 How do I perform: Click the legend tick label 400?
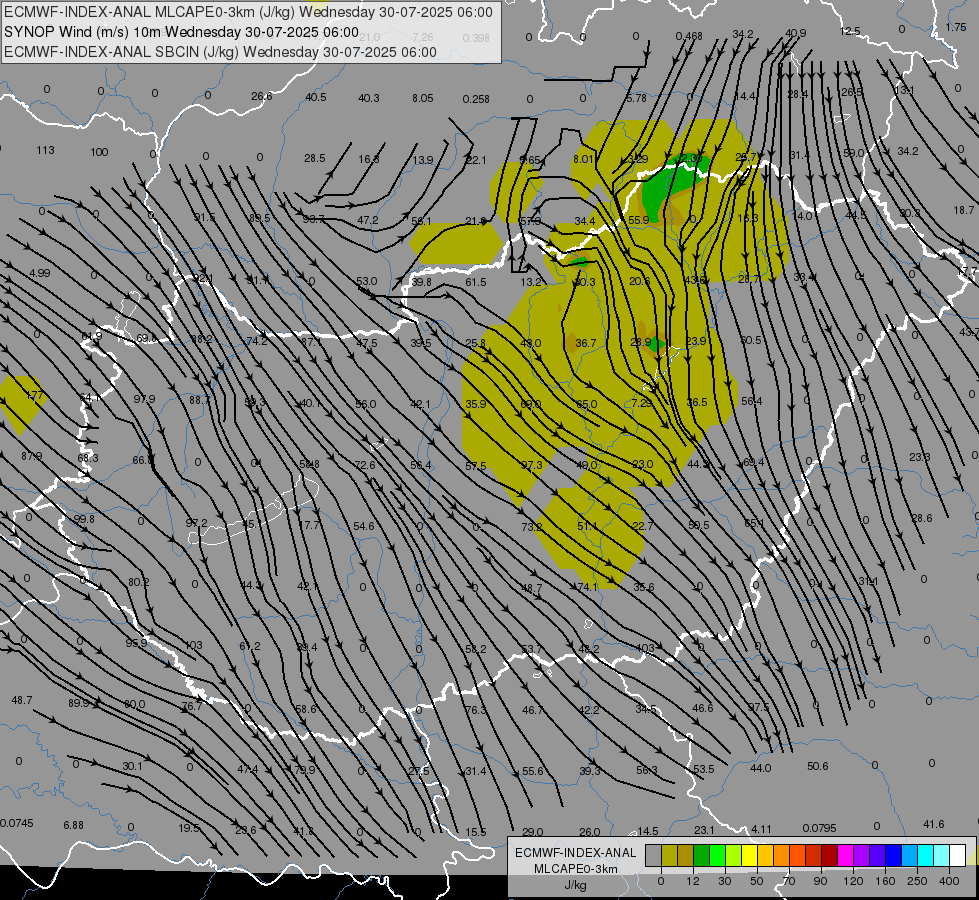pos(949,881)
